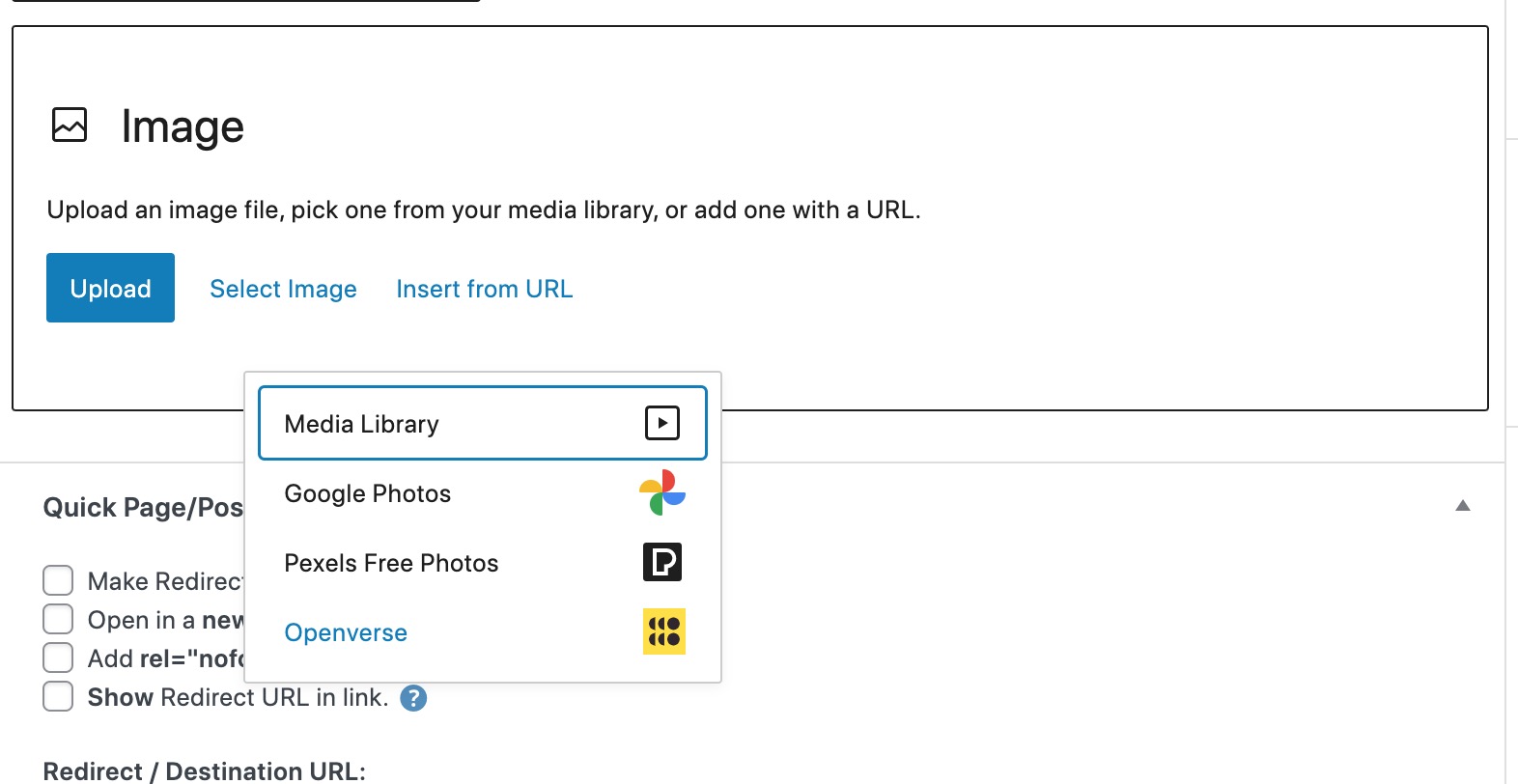Click inside the Image block area
1518x784 pixels.
click(x=966, y=193)
